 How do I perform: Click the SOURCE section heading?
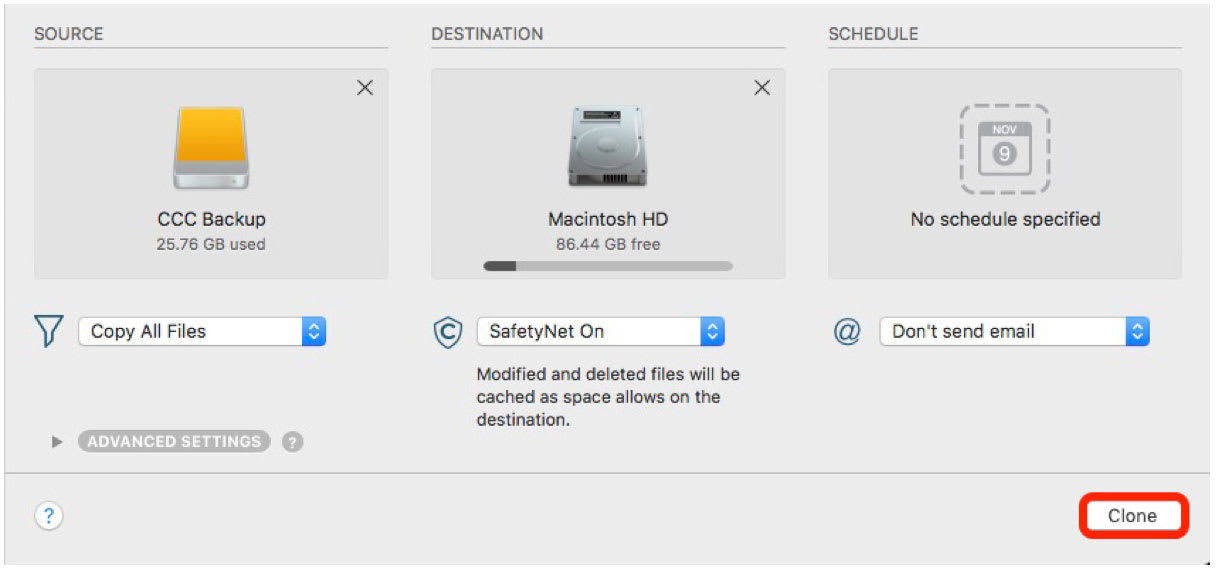69,34
